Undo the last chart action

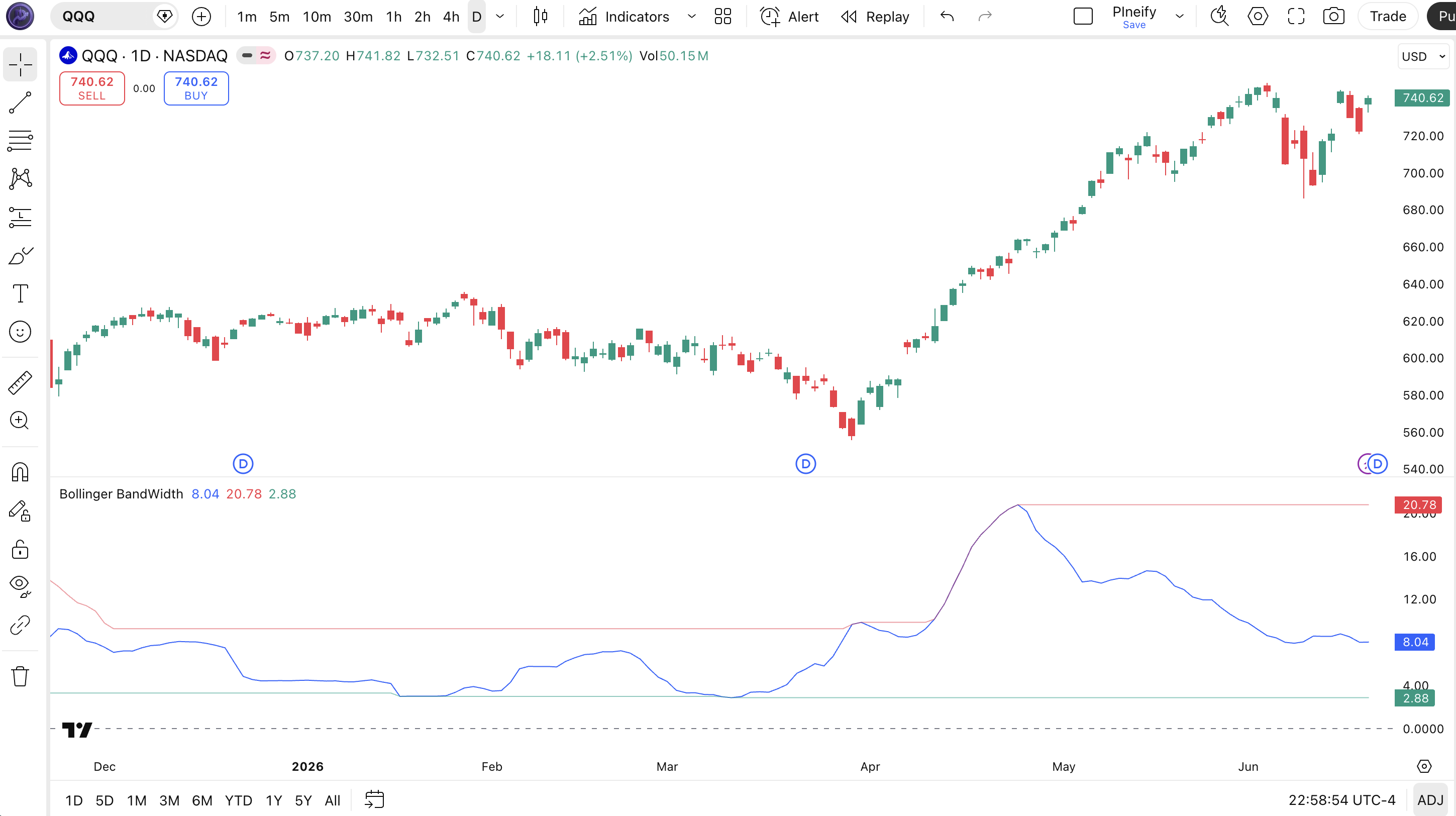click(947, 17)
